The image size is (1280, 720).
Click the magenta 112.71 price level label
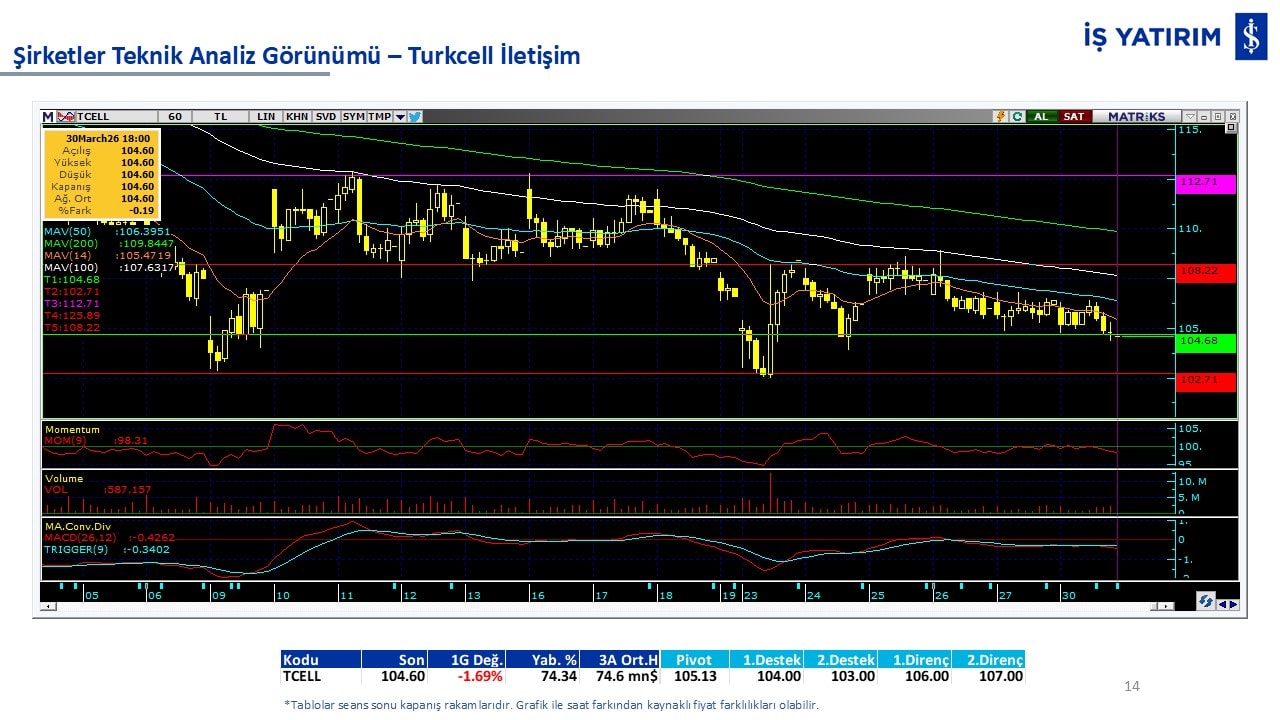[x=1207, y=183]
